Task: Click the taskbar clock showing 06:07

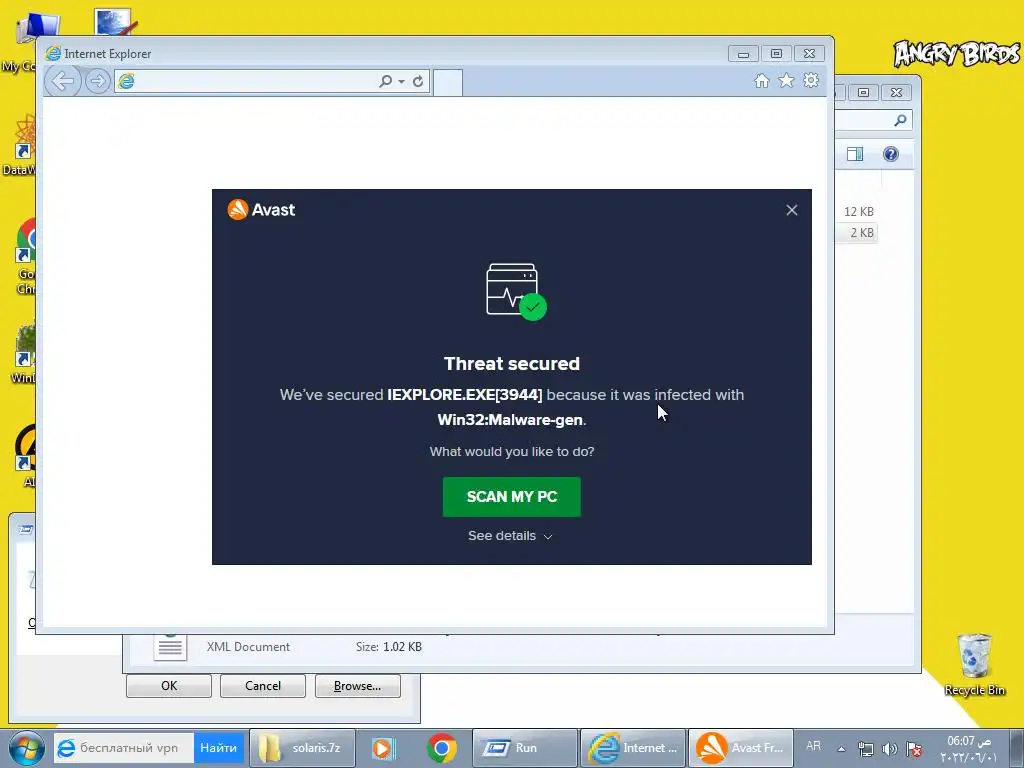Action: (x=969, y=748)
